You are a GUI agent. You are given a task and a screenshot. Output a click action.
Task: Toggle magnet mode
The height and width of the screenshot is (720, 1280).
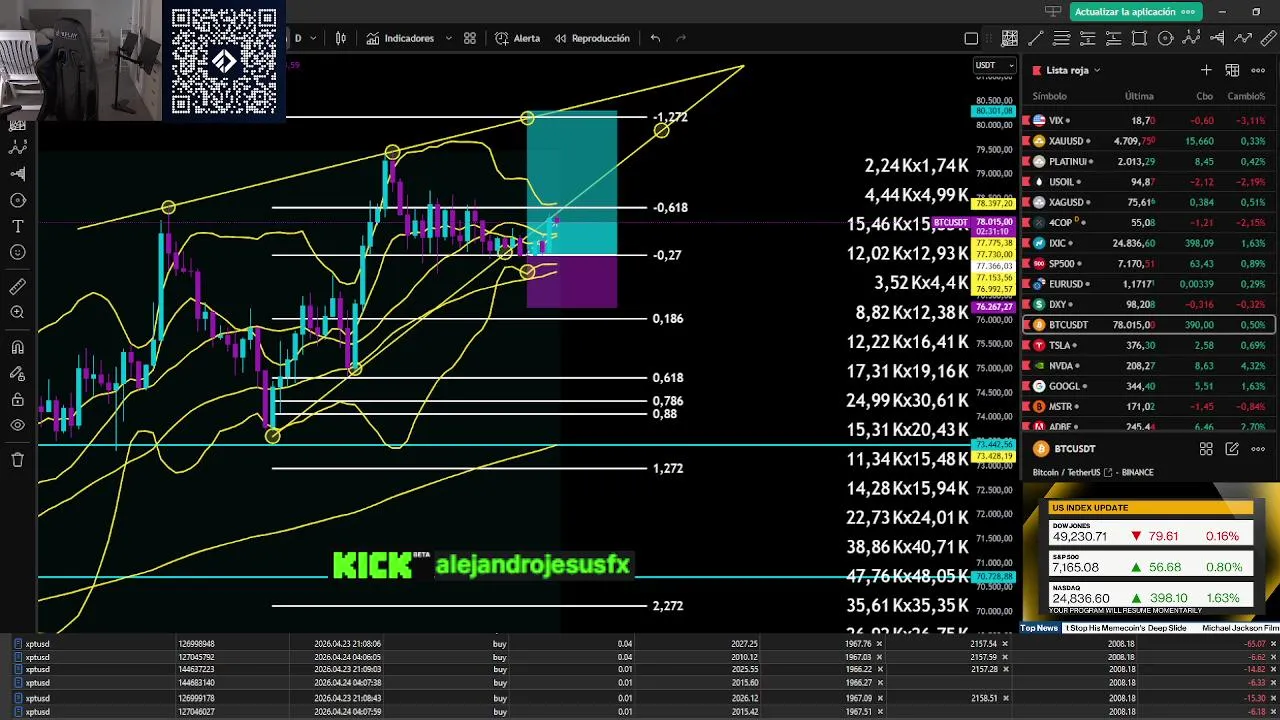point(17,348)
